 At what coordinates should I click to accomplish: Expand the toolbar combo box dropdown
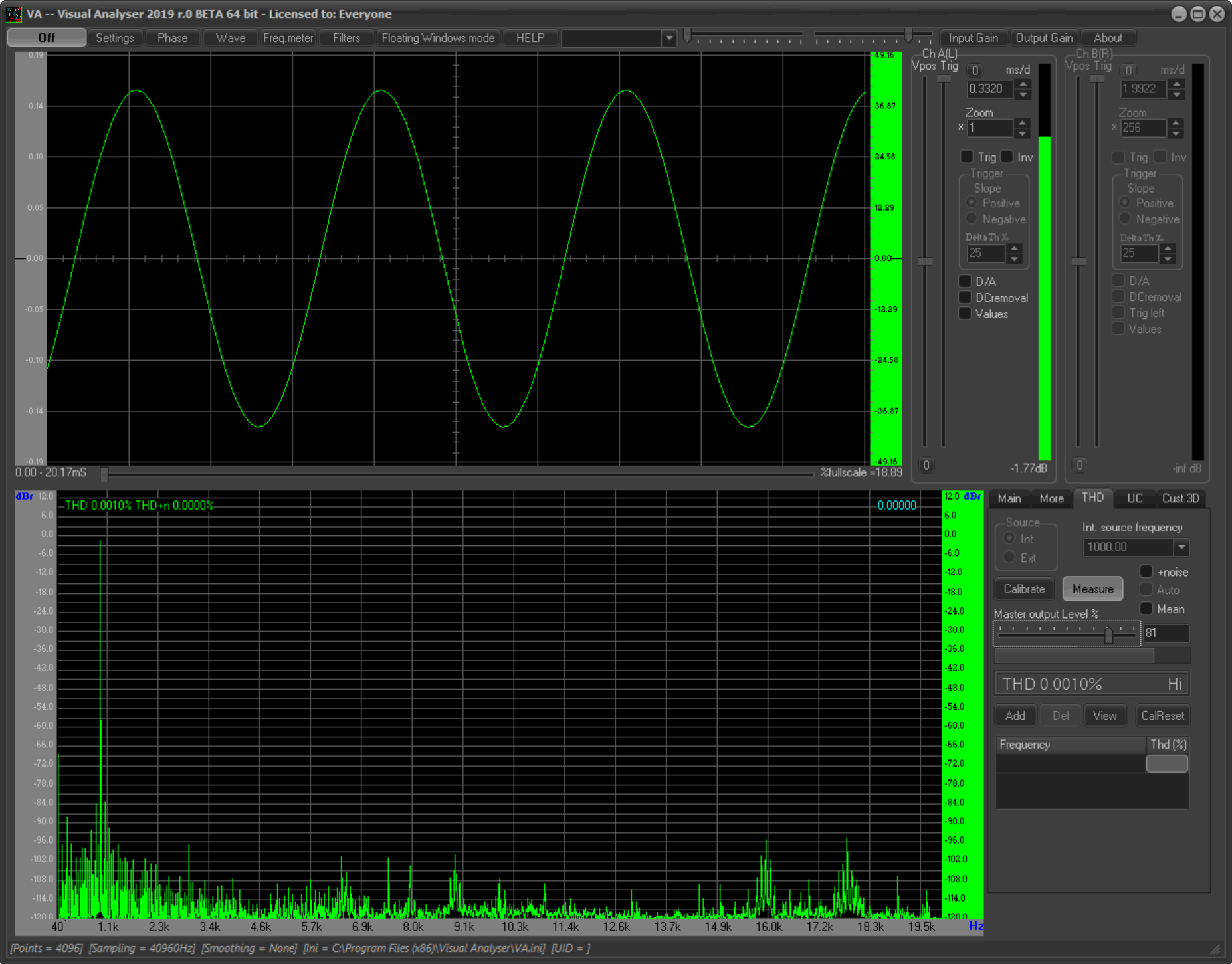coord(669,39)
